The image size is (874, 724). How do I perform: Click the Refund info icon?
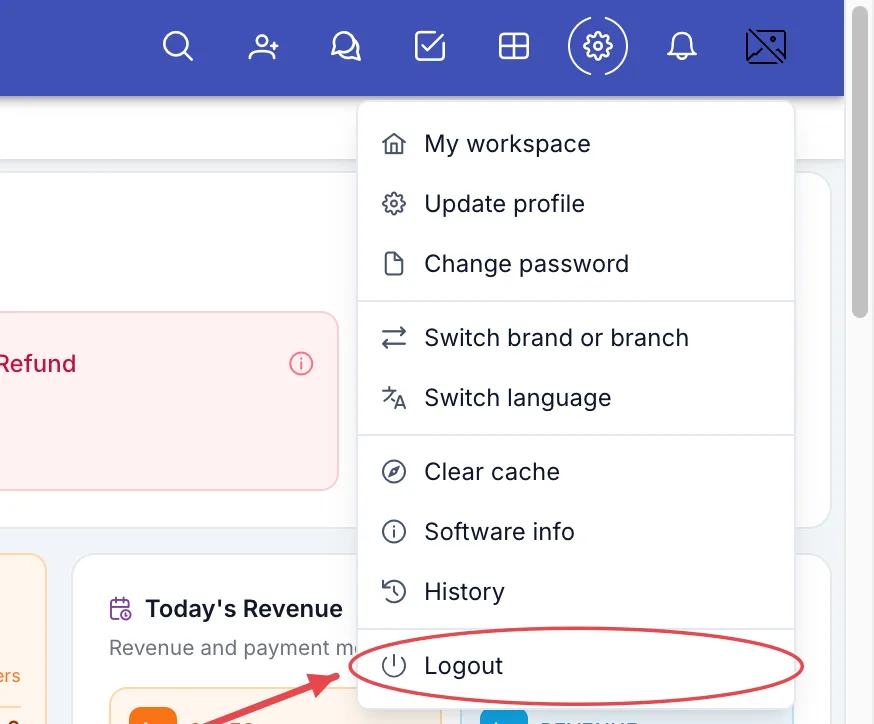[301, 363]
